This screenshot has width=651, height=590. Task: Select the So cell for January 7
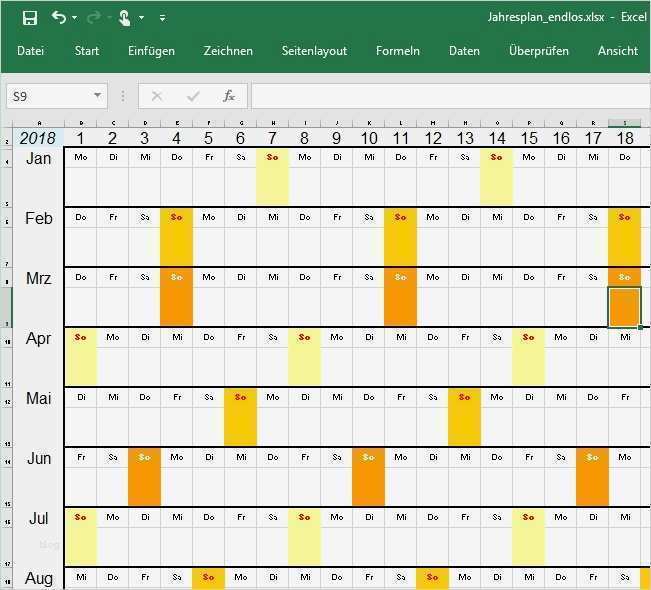pyautogui.click(x=272, y=157)
